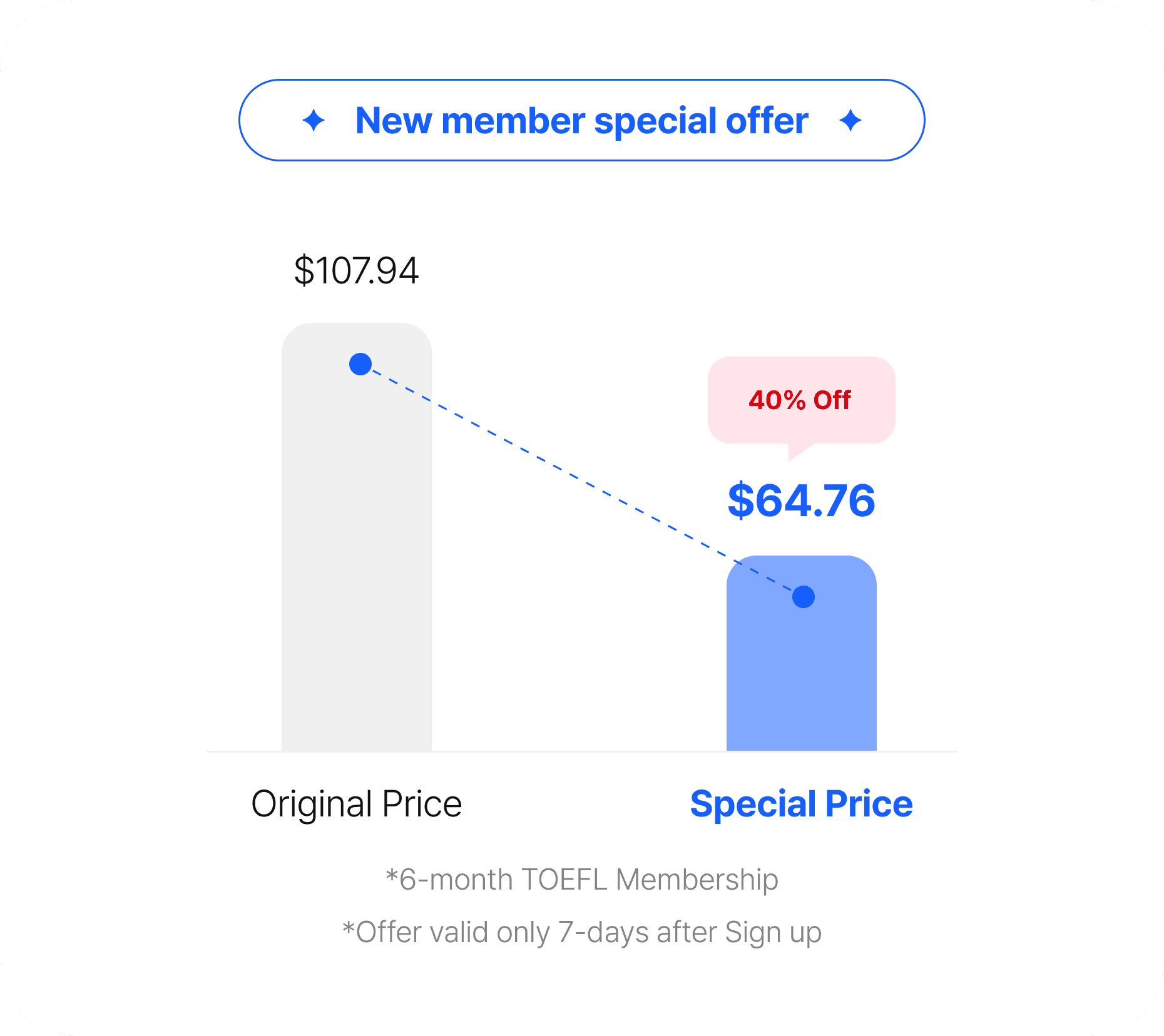Click the 6-month TOEFL Membership note

point(582,880)
